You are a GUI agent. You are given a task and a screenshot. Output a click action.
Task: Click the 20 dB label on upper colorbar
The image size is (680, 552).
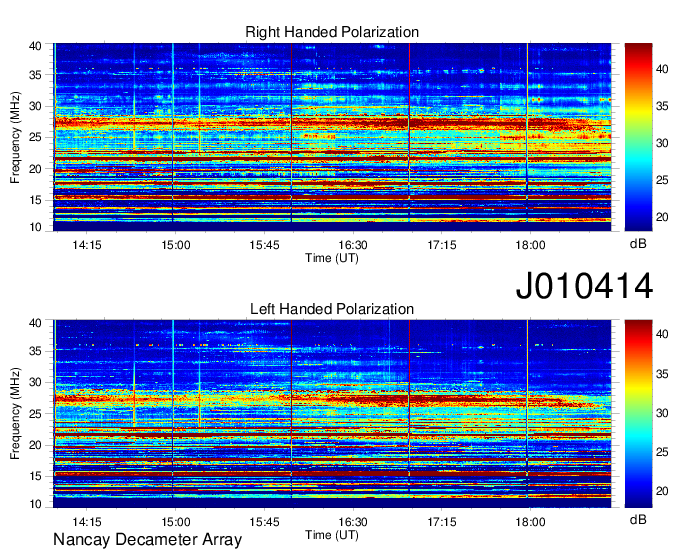click(x=662, y=217)
